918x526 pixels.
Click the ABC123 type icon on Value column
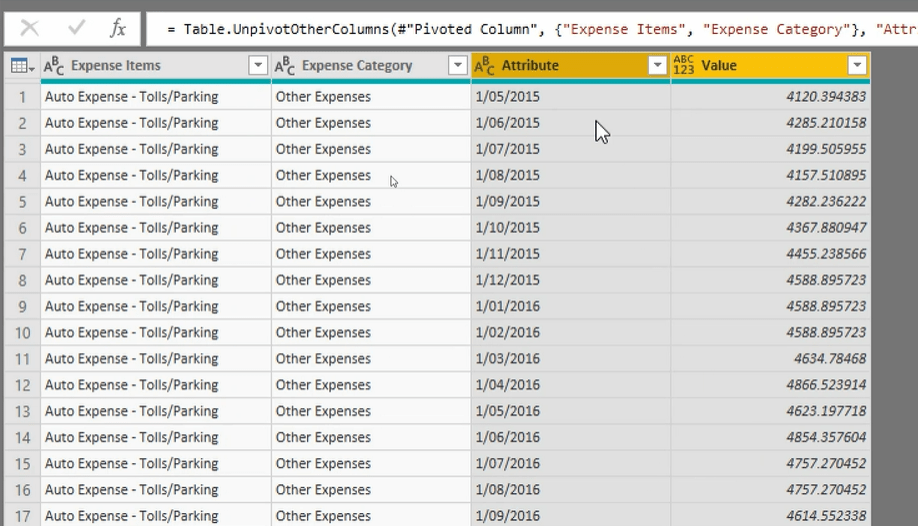[685, 66]
